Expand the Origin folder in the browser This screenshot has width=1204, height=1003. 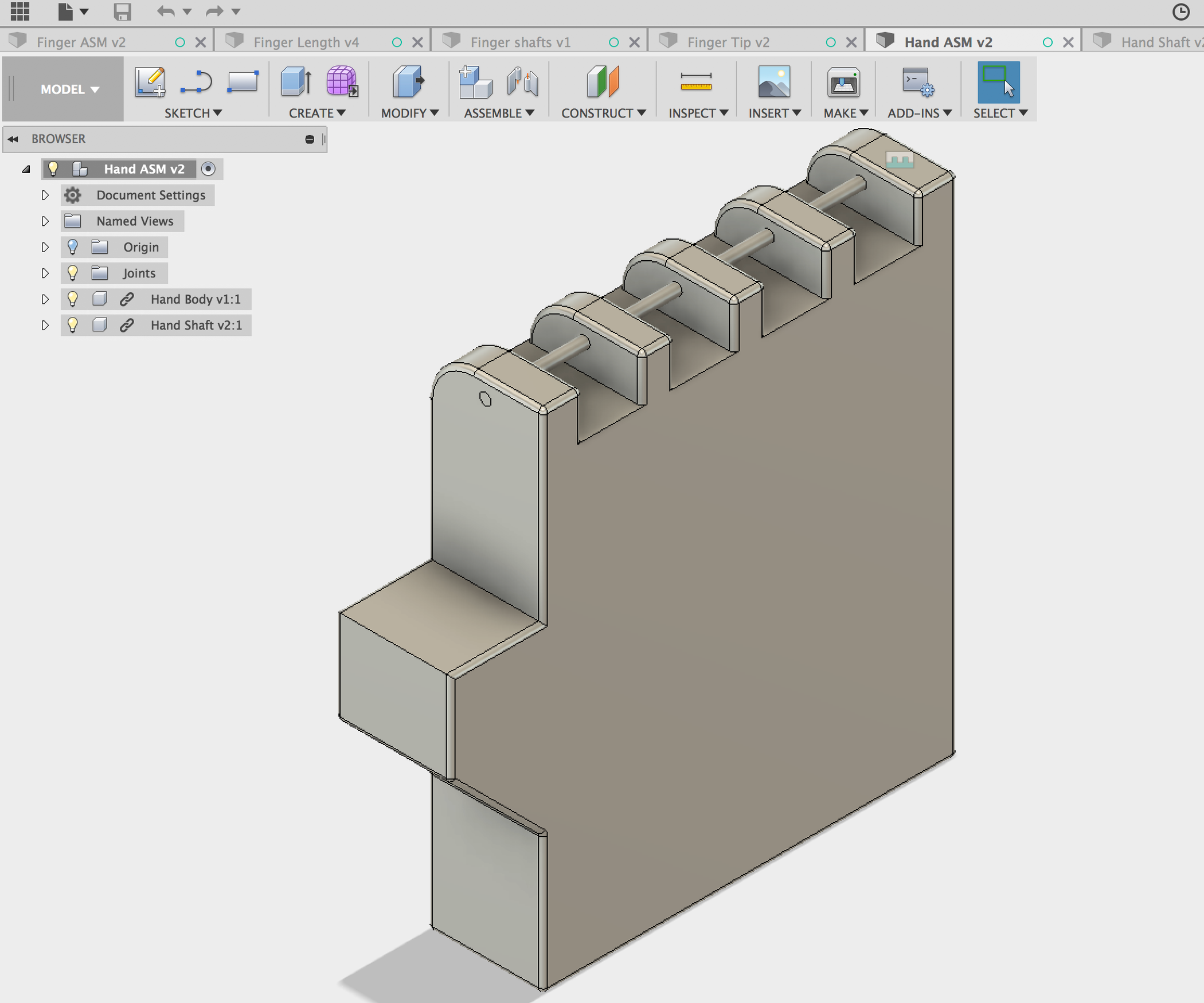(x=46, y=247)
